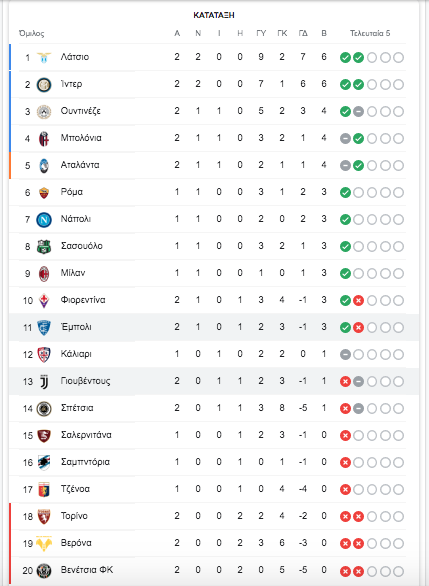Click Lazio's first green win indicator

(345, 58)
